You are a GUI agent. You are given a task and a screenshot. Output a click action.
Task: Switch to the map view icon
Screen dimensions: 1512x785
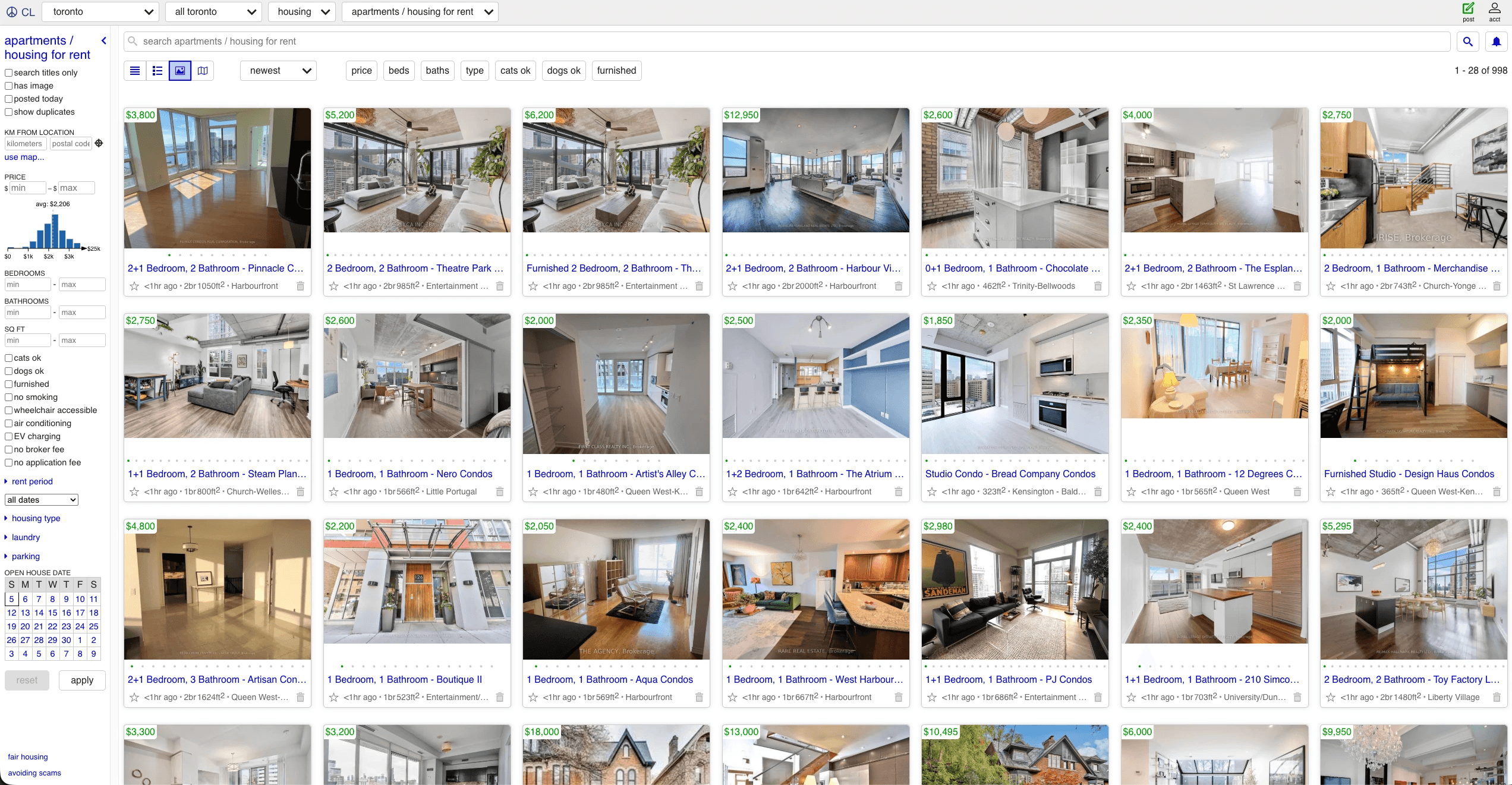click(203, 71)
